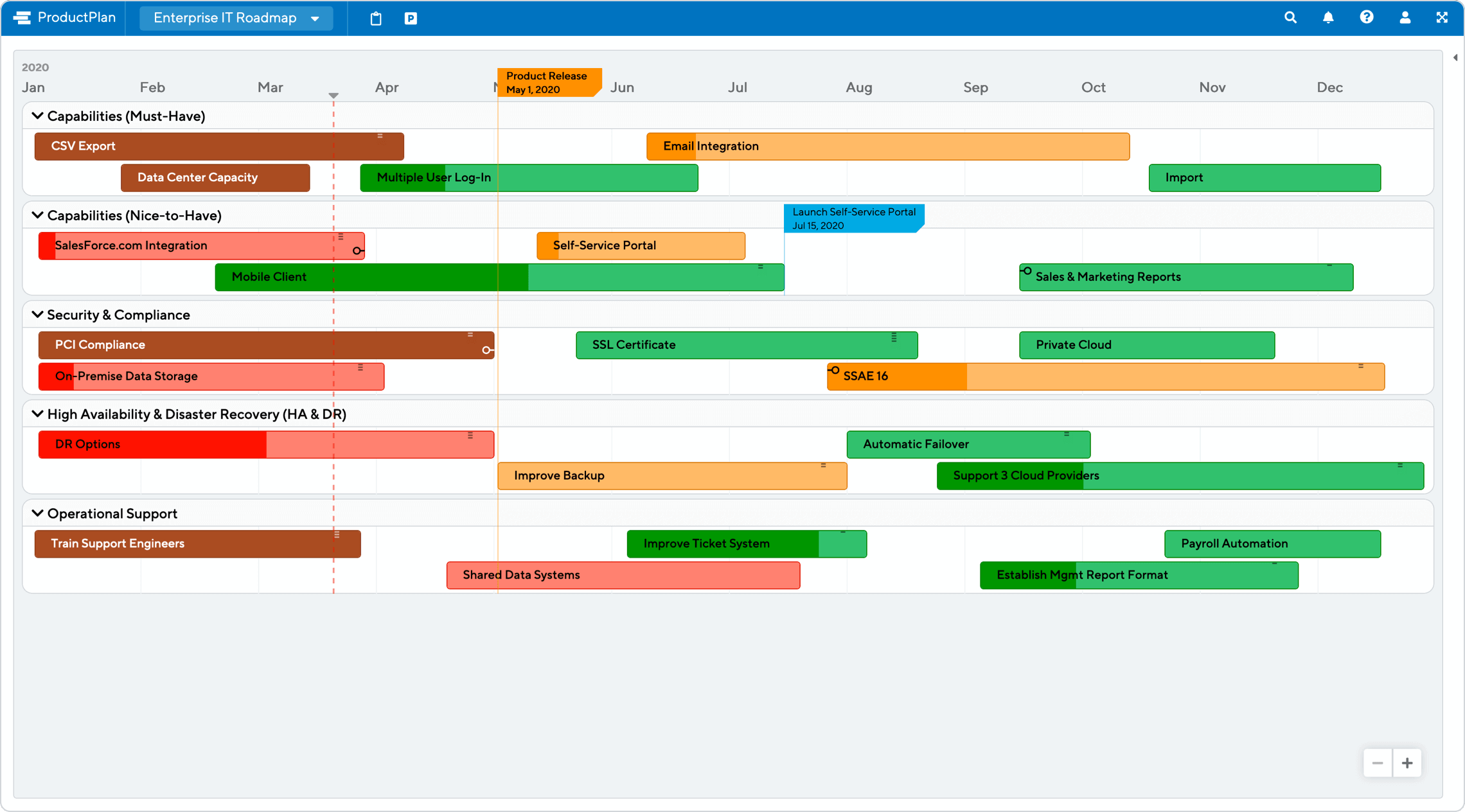The width and height of the screenshot is (1465, 812).
Task: Toggle fullscreen with the expand arrows icon
Action: click(1442, 18)
